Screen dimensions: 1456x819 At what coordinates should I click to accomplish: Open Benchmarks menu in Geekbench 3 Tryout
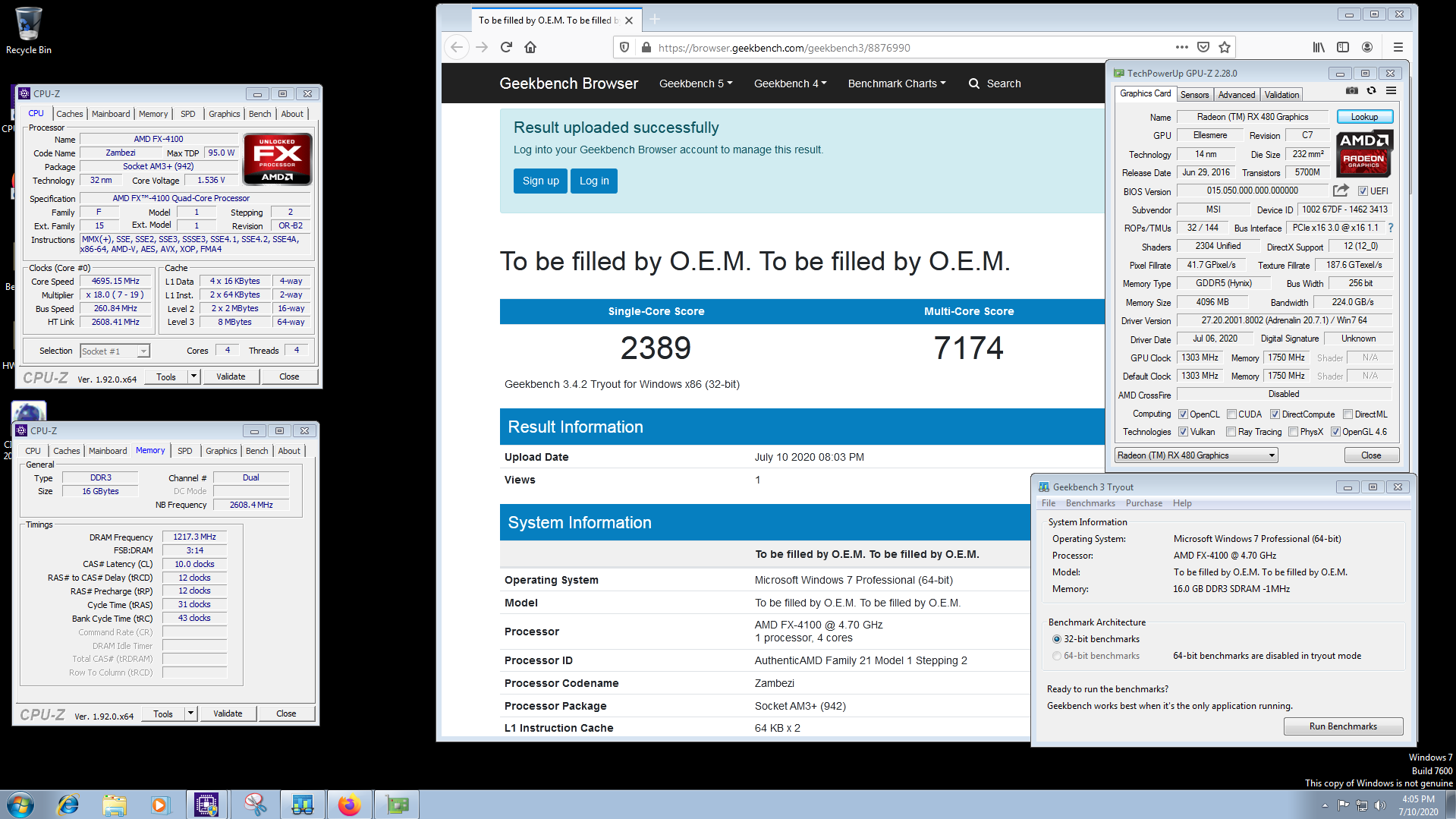click(1090, 503)
